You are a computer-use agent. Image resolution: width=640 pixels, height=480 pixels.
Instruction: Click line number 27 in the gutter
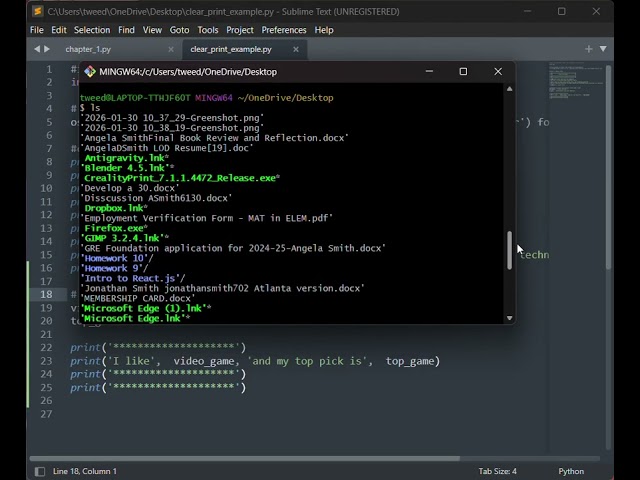(x=46, y=414)
